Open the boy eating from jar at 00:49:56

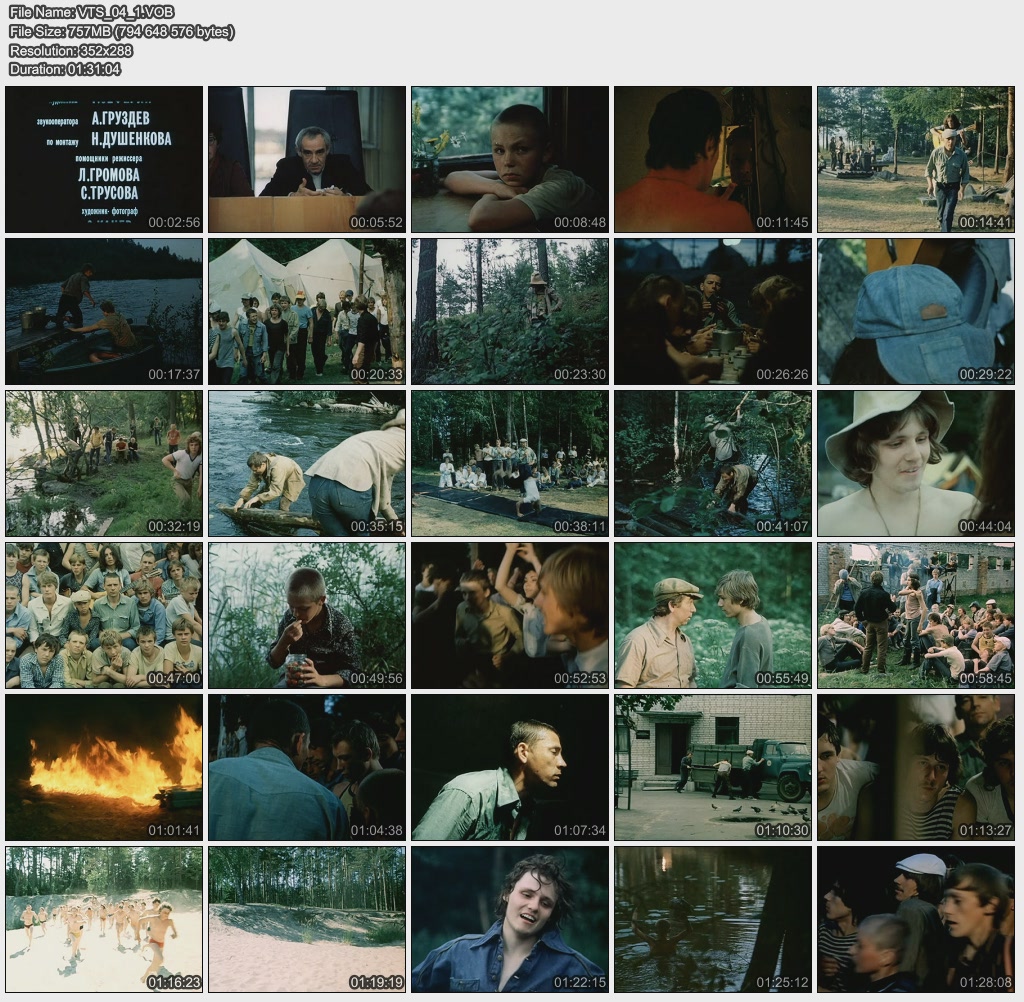tap(307, 616)
